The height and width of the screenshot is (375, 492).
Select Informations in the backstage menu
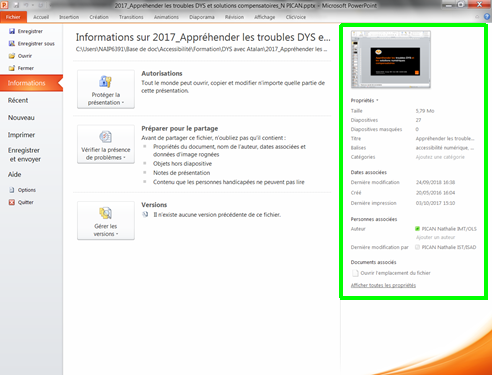coord(31,83)
